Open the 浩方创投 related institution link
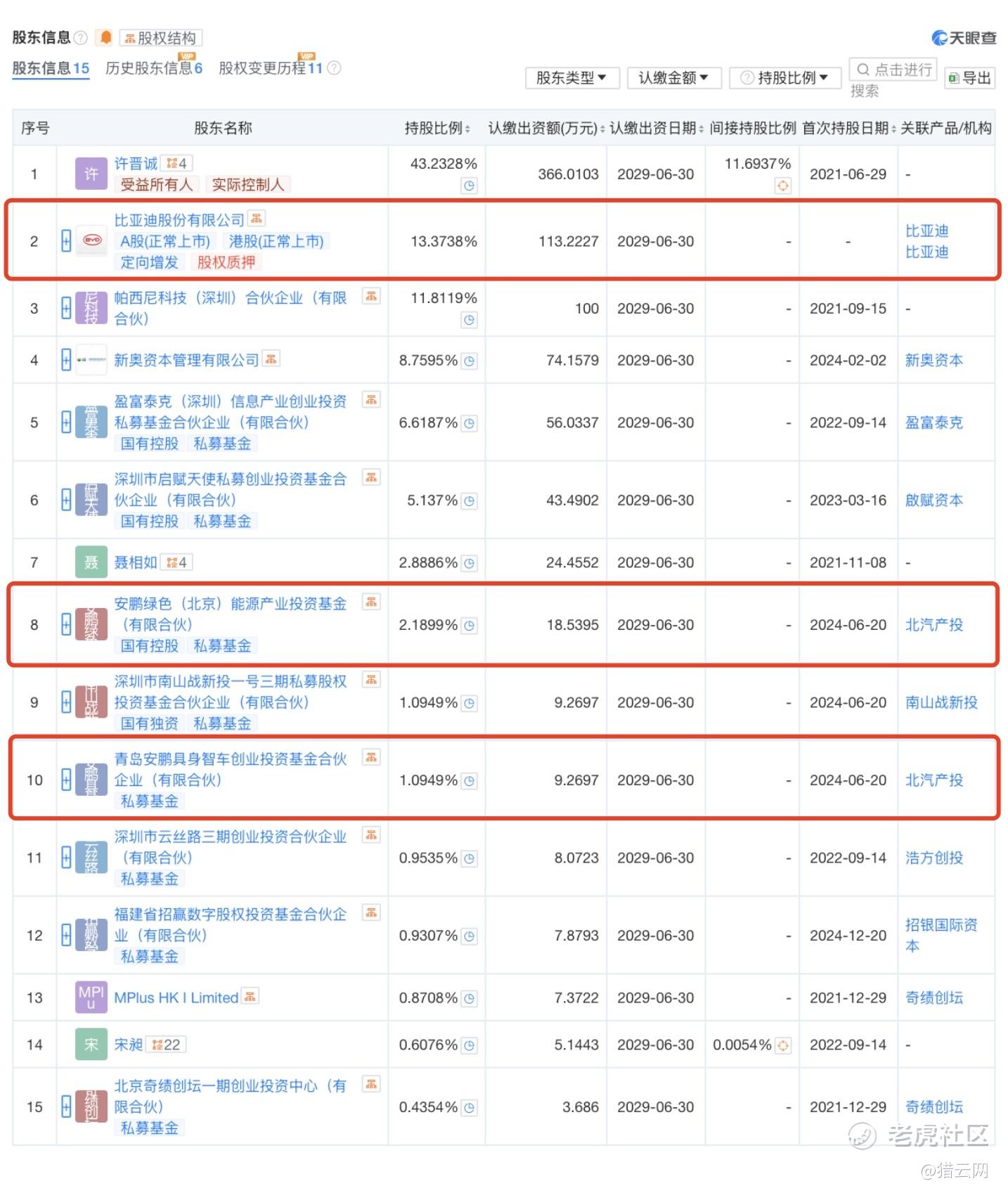1008x1193 pixels. (933, 858)
